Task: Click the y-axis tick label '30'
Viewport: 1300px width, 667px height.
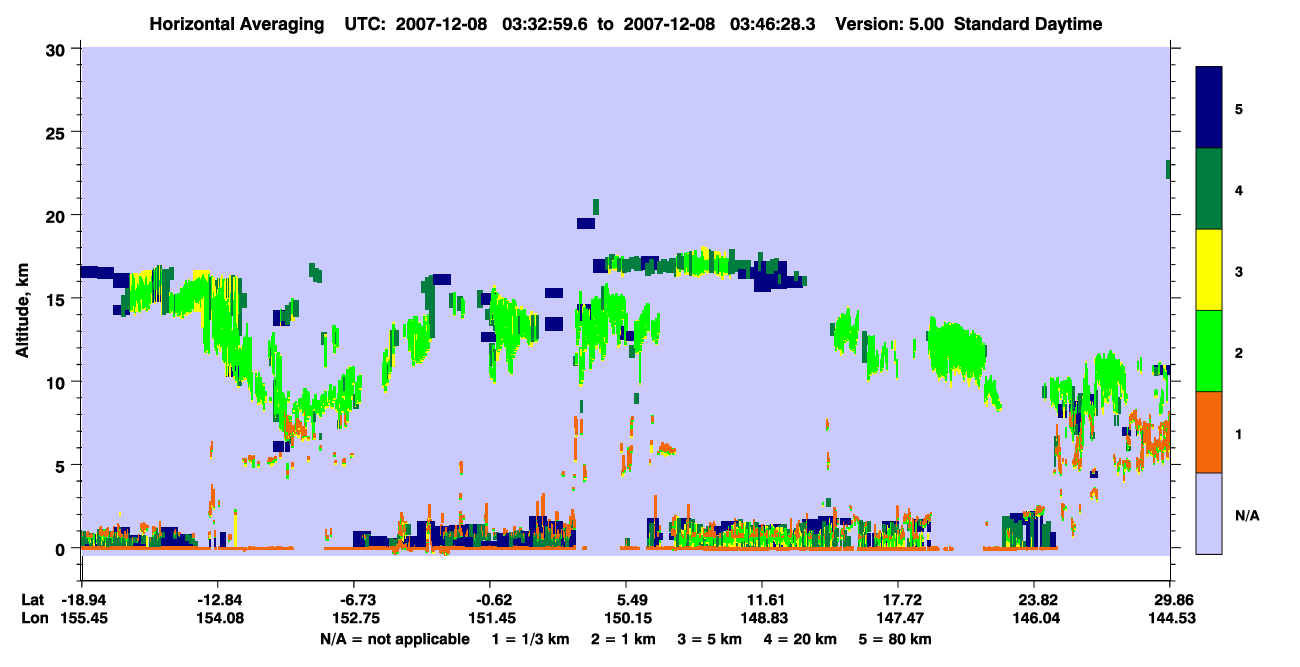Action: 56,49
